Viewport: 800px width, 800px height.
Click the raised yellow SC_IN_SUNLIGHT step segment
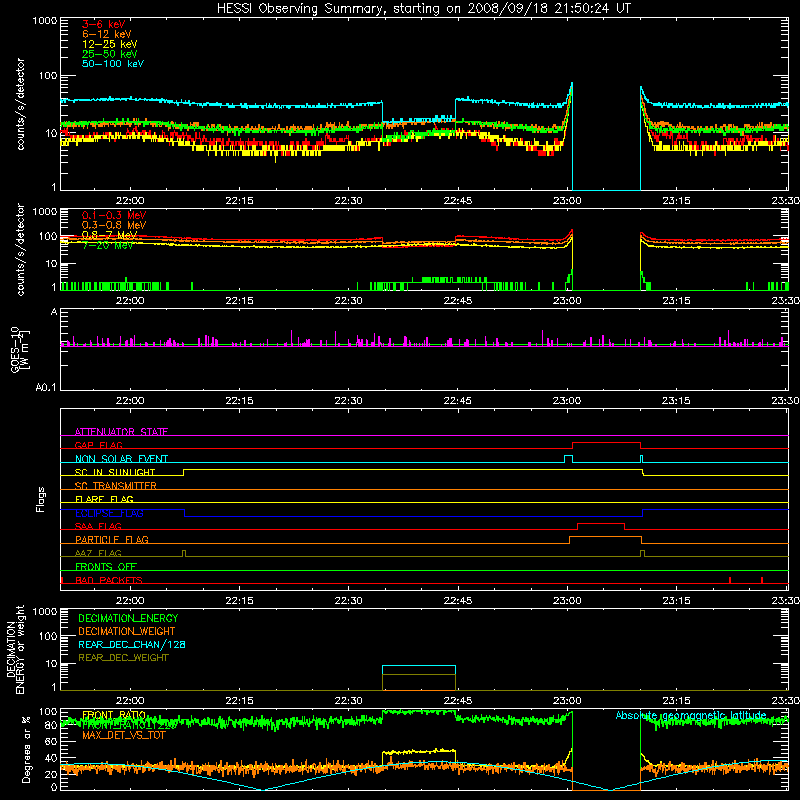click(x=413, y=470)
